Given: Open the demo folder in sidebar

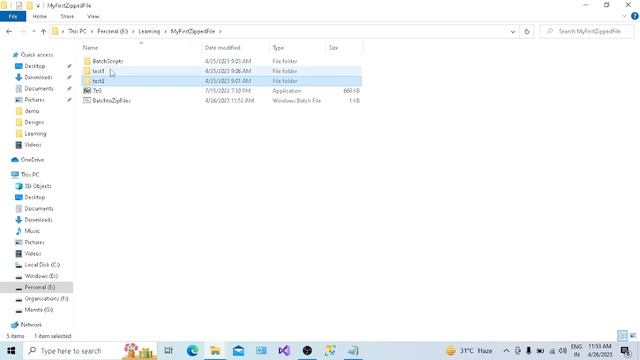Looking at the screenshot, I should pyautogui.click(x=31, y=111).
